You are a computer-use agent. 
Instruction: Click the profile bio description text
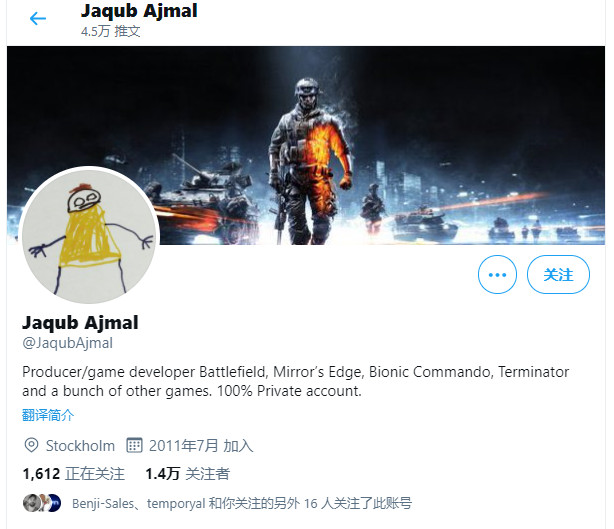pyautogui.click(x=296, y=381)
